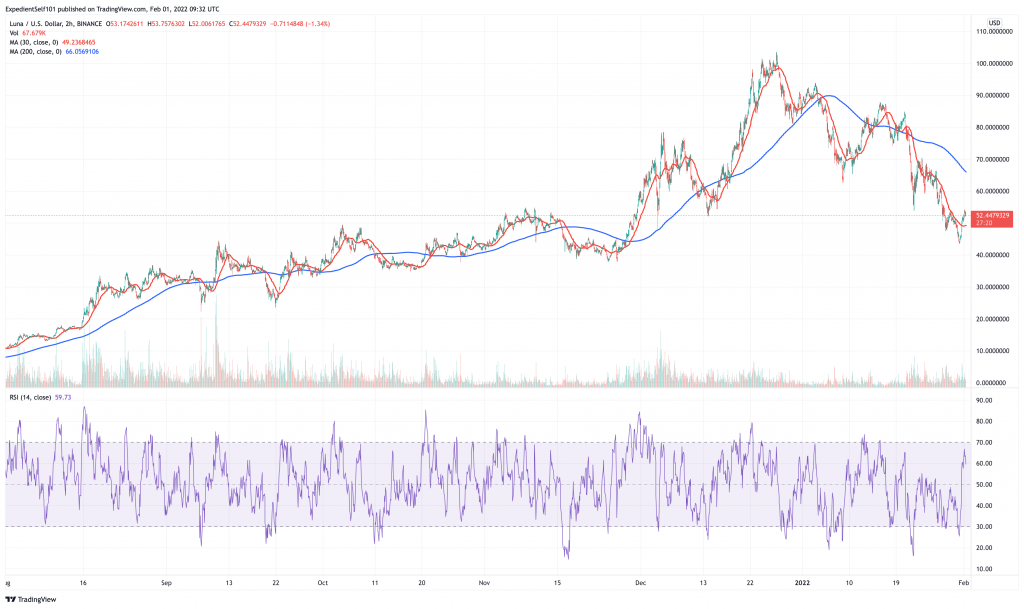Select the USD currency label on the price axis

pos(994,22)
